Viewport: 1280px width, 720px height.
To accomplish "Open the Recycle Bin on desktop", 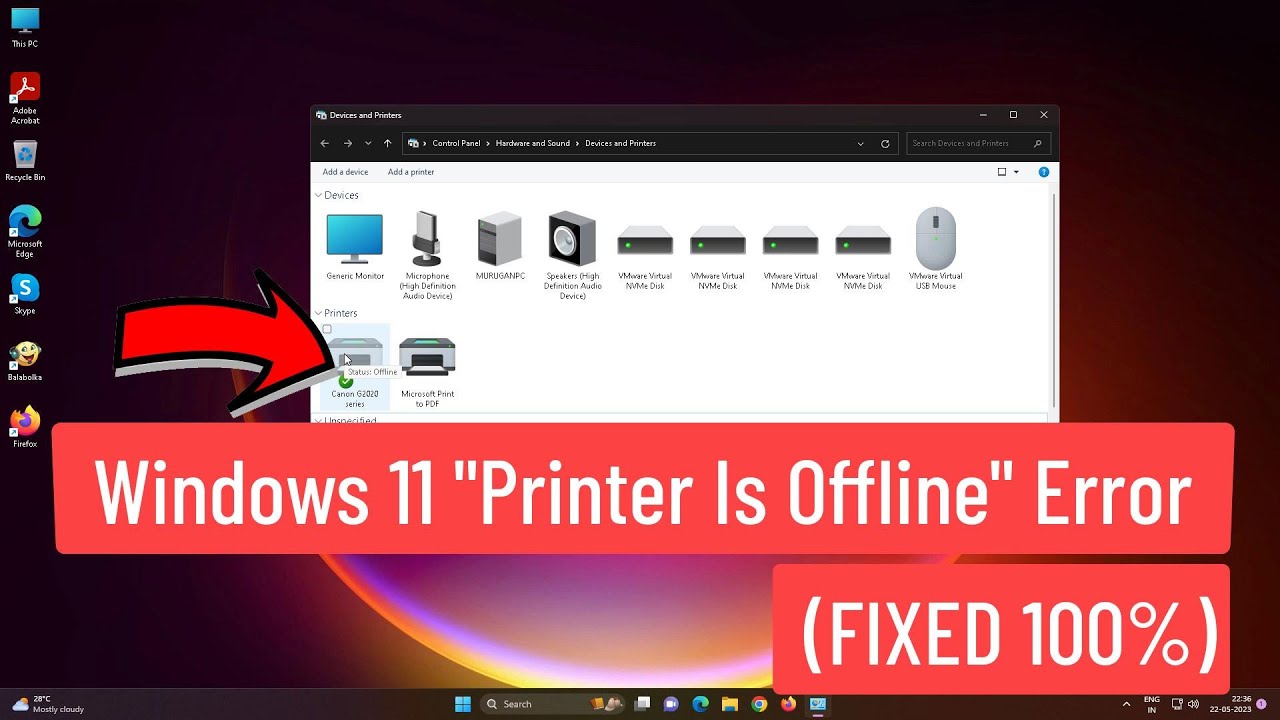I will [25, 161].
